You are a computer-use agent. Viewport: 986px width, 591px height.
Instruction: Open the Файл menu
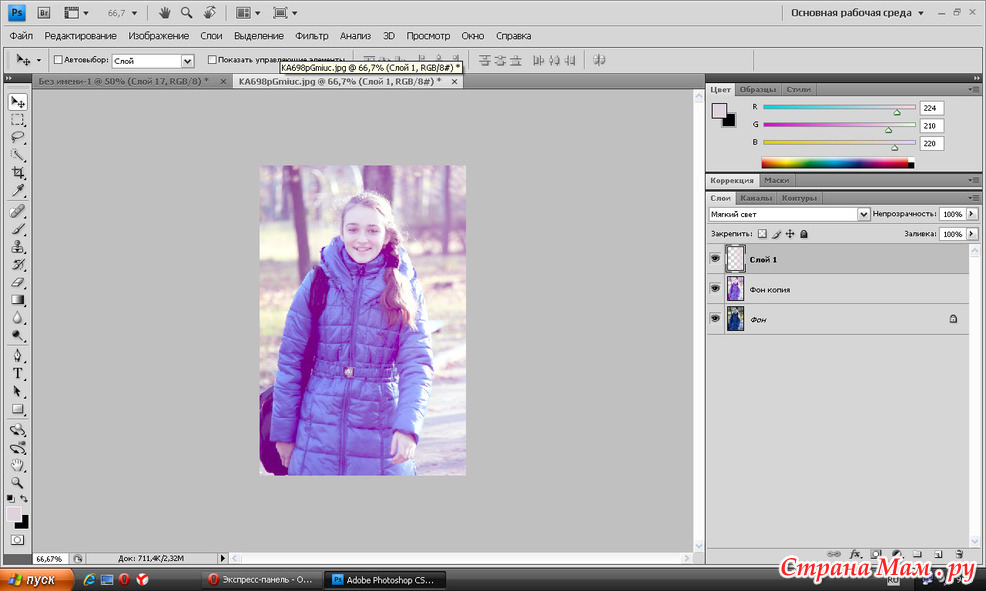(21, 36)
